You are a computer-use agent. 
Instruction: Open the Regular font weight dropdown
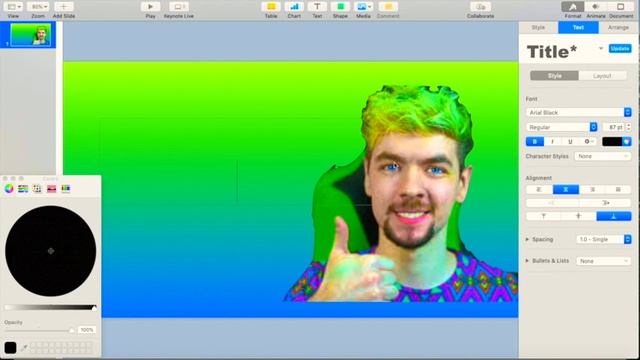click(562, 127)
